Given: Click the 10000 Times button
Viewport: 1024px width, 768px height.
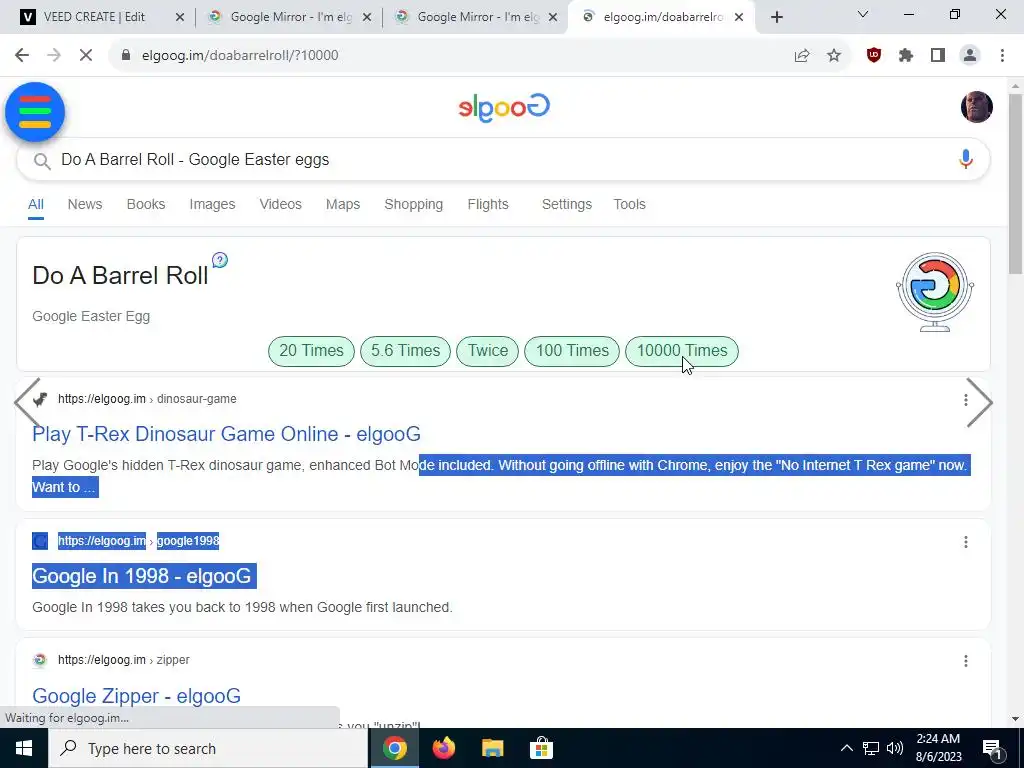Looking at the screenshot, I should click(x=682, y=351).
